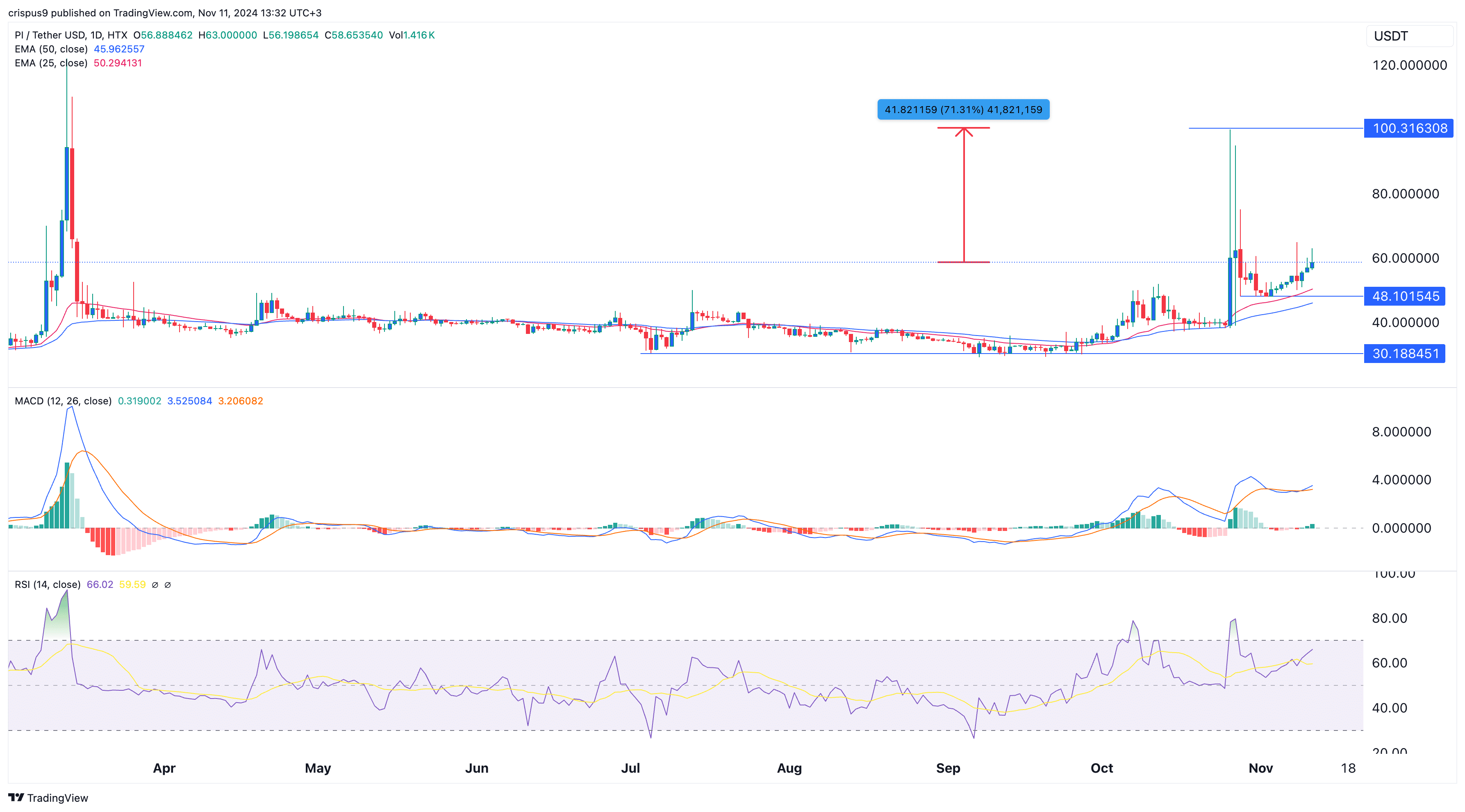Screen dimensions: 1465x812
Task: Click the MACD histogram value 0.319002
Action: coord(139,401)
